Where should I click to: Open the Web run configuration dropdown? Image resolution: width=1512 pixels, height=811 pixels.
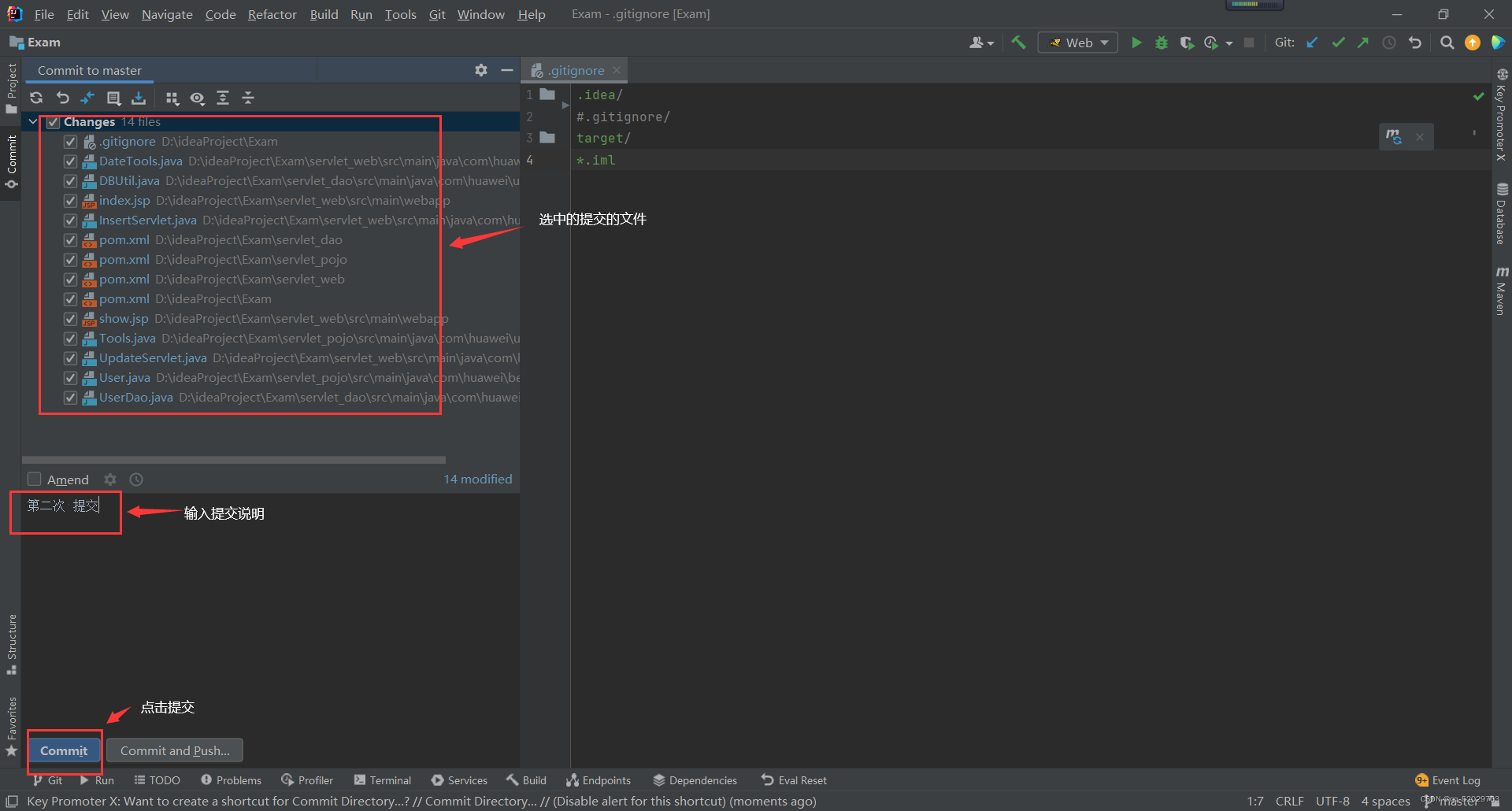(x=1078, y=43)
